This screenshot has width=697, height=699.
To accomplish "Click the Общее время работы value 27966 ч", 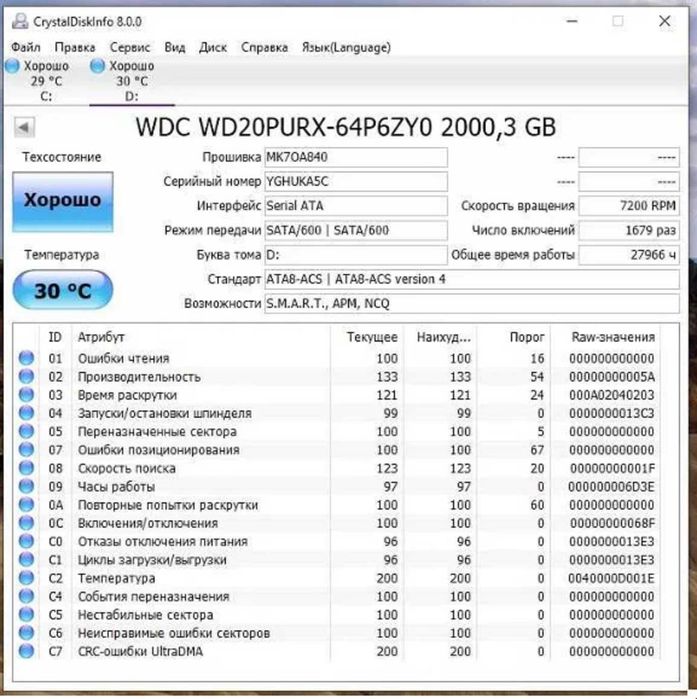I will pos(629,255).
